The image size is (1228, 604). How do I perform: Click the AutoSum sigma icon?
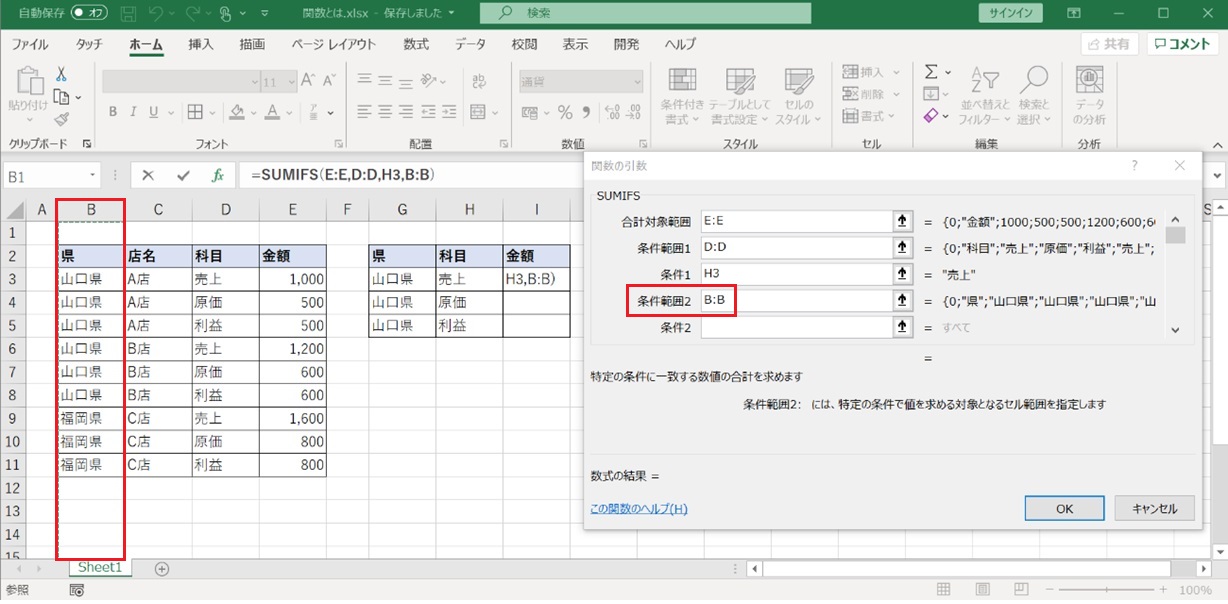coord(931,72)
